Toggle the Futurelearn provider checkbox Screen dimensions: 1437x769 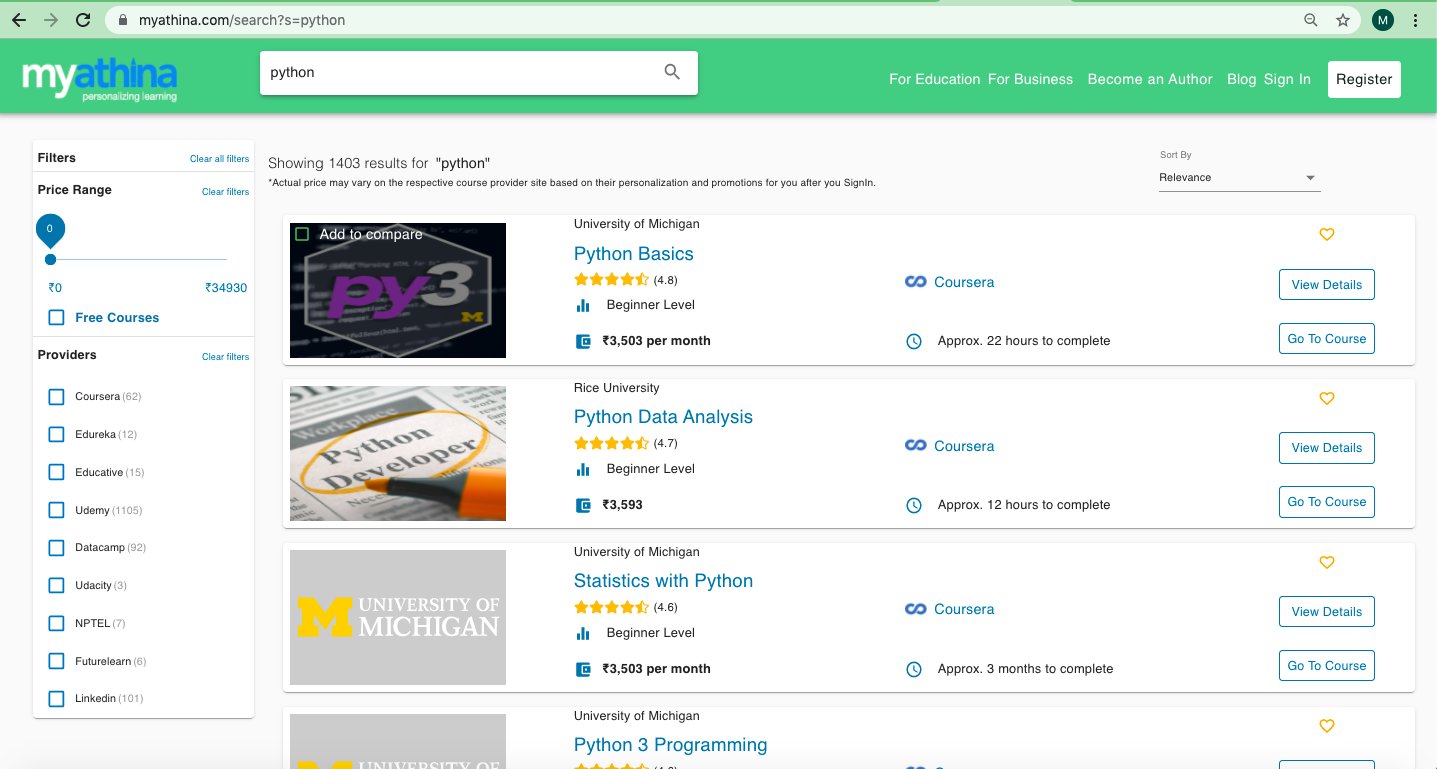pos(57,661)
